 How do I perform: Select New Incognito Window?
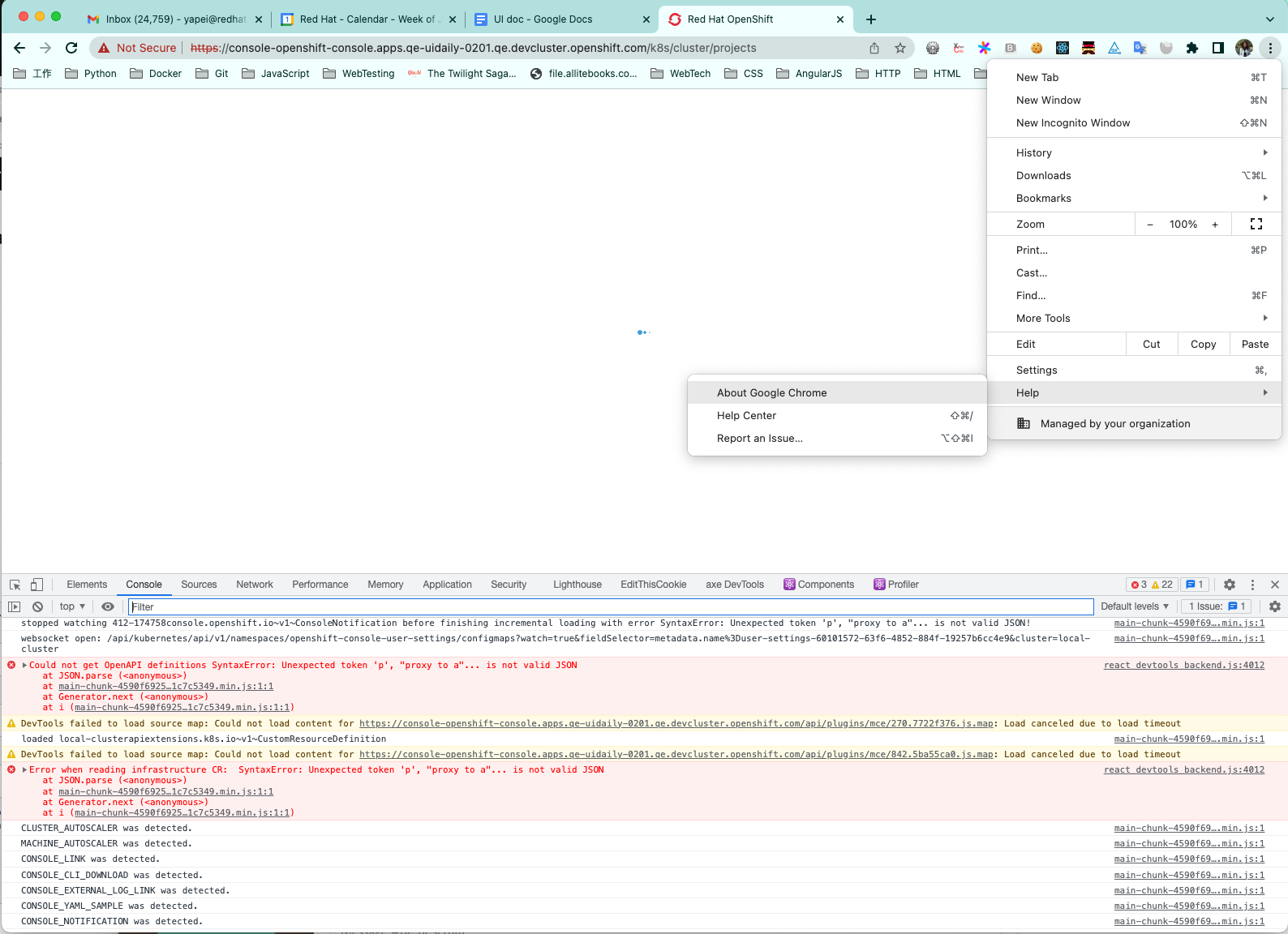point(1134,122)
